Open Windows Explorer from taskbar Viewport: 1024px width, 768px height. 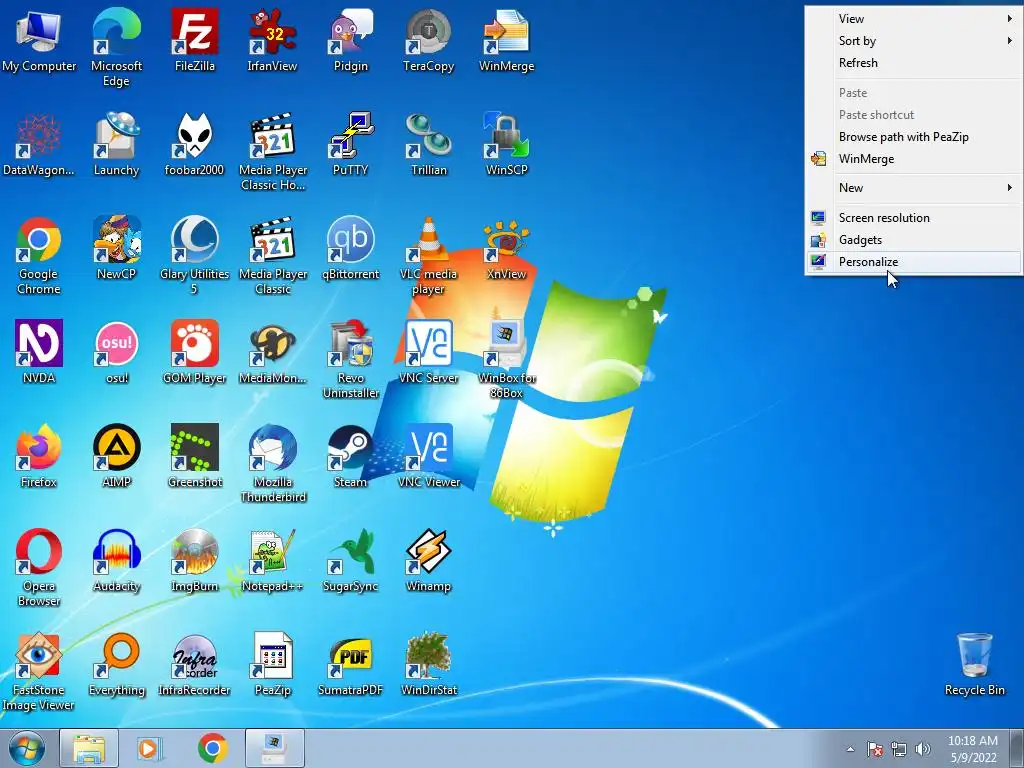click(x=89, y=748)
